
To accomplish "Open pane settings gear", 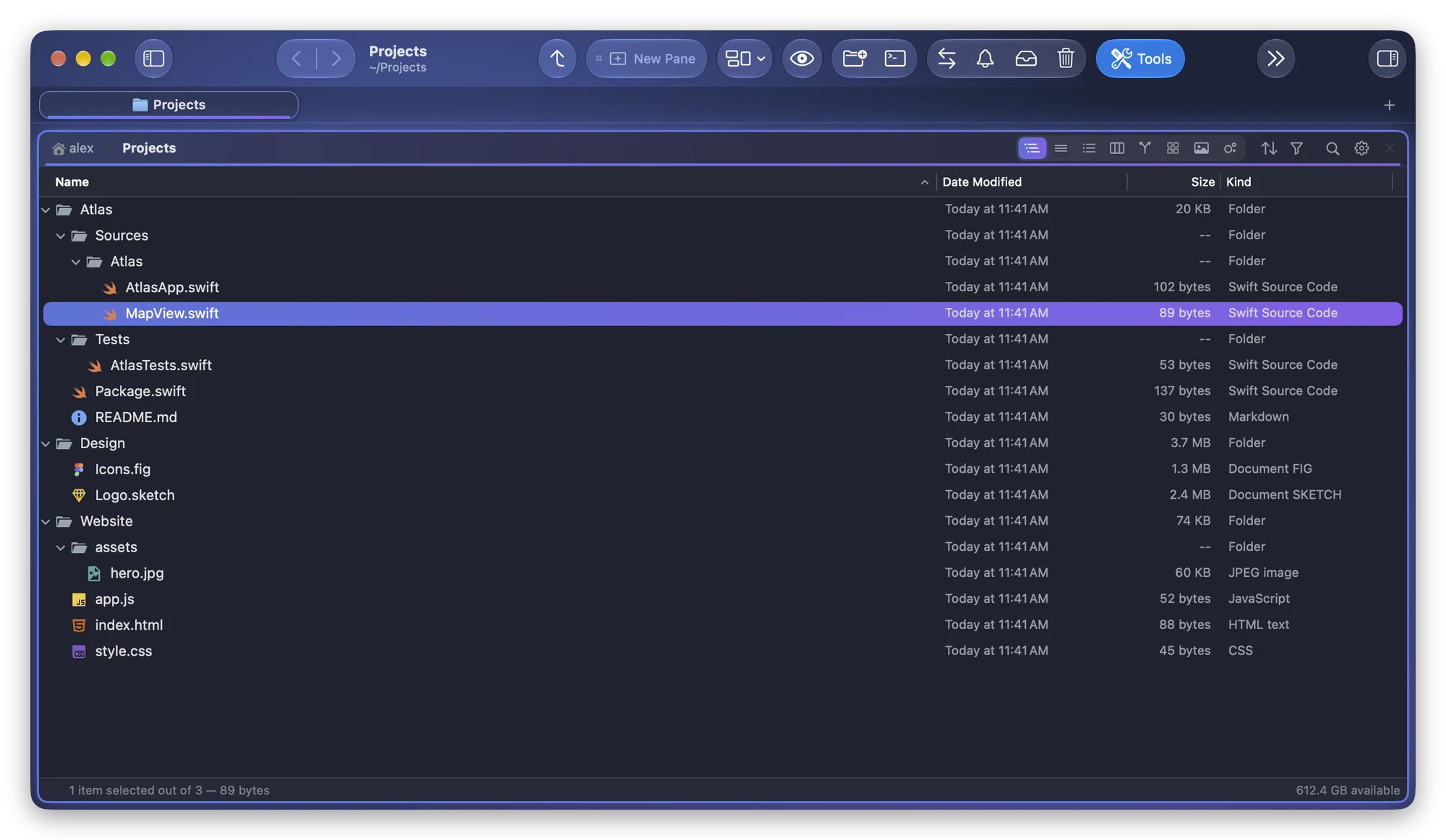I will point(1361,148).
